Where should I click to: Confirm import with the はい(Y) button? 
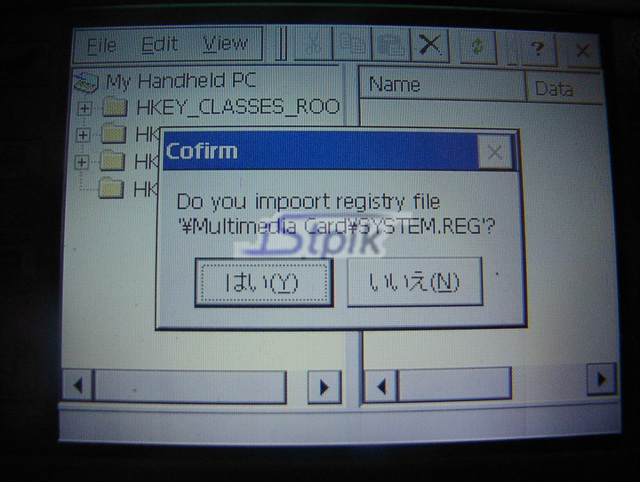(x=264, y=282)
